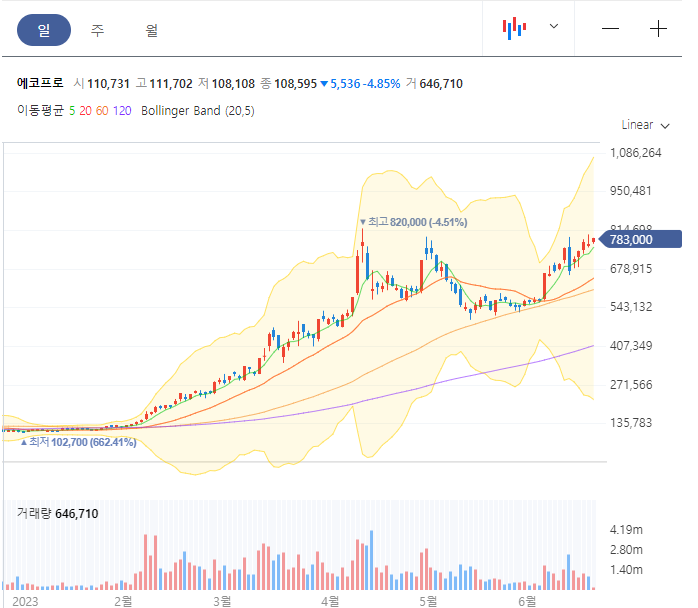Click the candlestick chart type icon
The image size is (698, 608).
[514, 28]
